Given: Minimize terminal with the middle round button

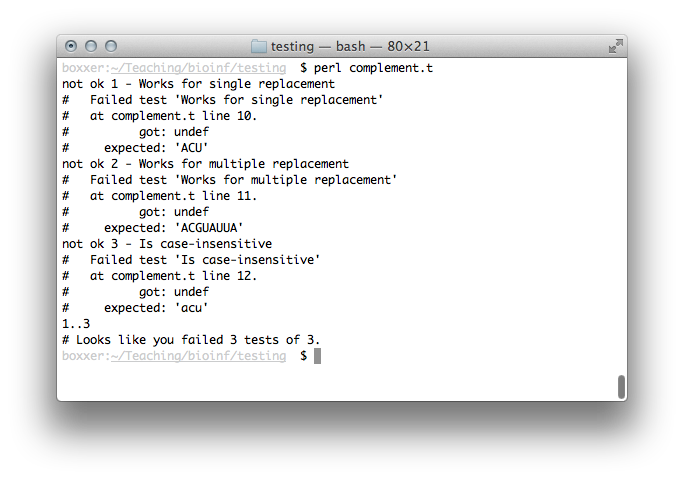Looking at the screenshot, I should (91, 46).
